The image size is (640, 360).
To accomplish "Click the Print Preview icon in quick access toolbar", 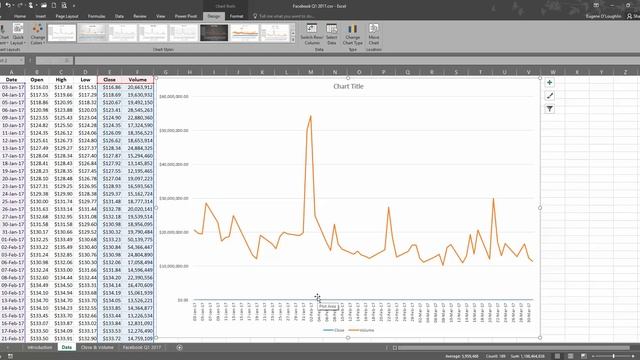I will tap(64, 5).
